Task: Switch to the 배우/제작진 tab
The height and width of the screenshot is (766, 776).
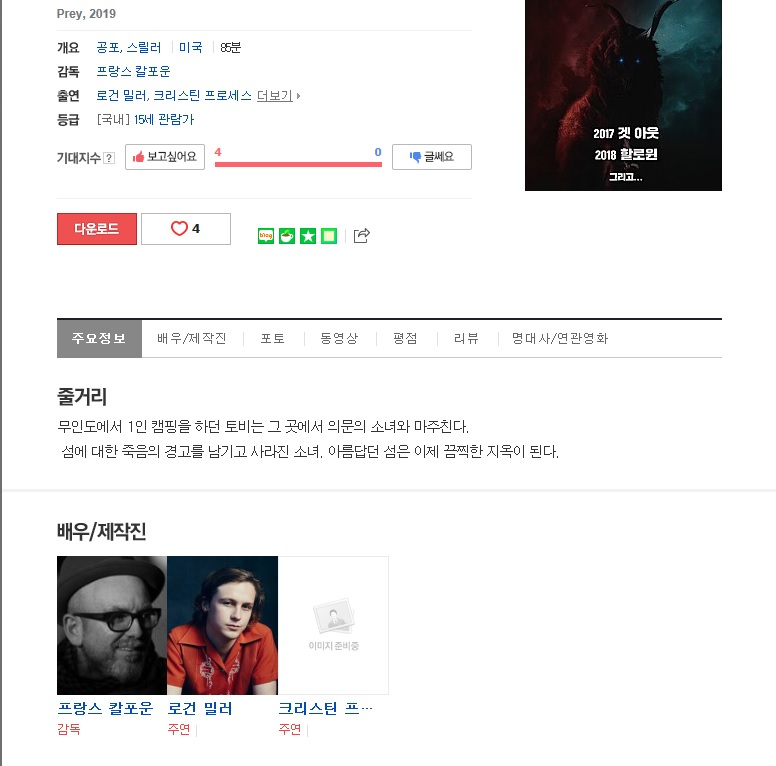Action: click(192, 338)
